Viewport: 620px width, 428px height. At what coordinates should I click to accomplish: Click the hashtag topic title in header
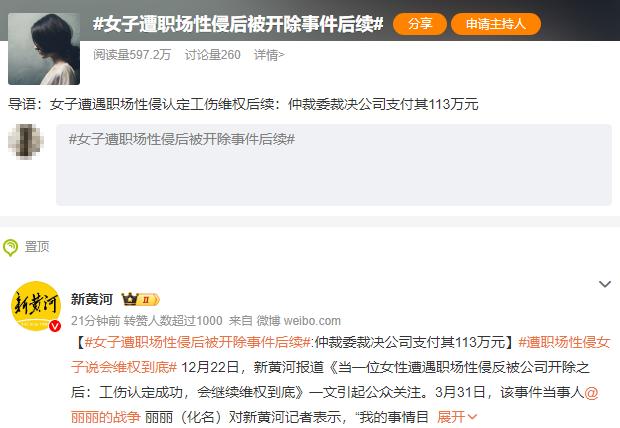(238, 24)
